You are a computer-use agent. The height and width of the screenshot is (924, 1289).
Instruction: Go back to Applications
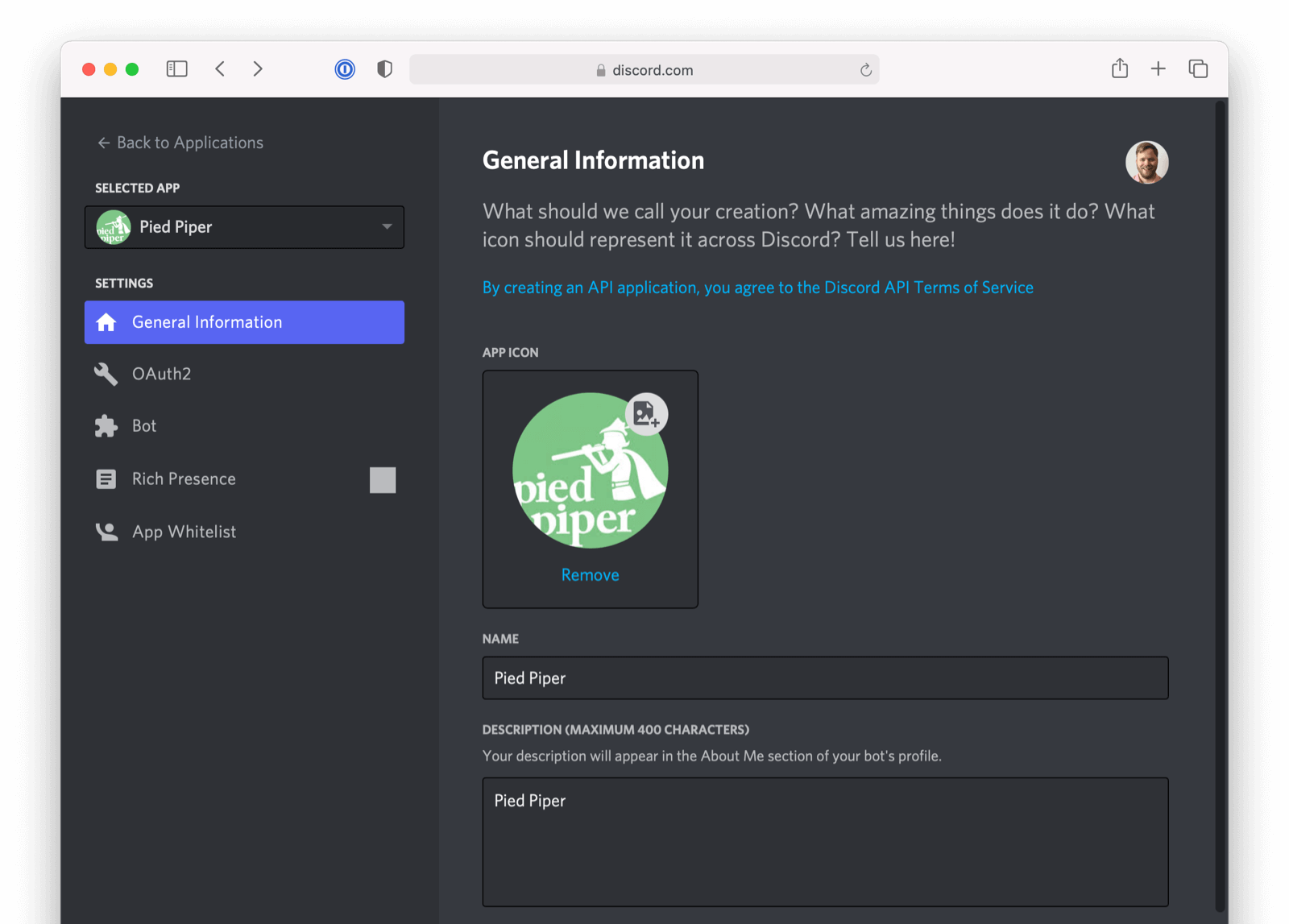click(180, 143)
